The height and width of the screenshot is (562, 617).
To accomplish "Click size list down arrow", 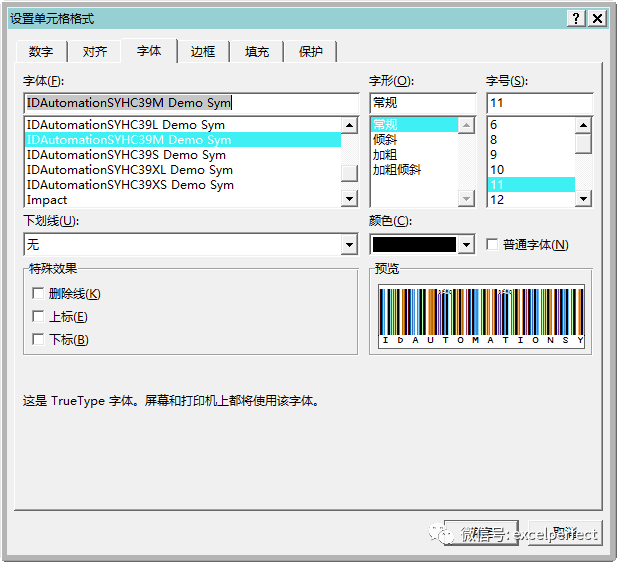I will [x=583, y=199].
